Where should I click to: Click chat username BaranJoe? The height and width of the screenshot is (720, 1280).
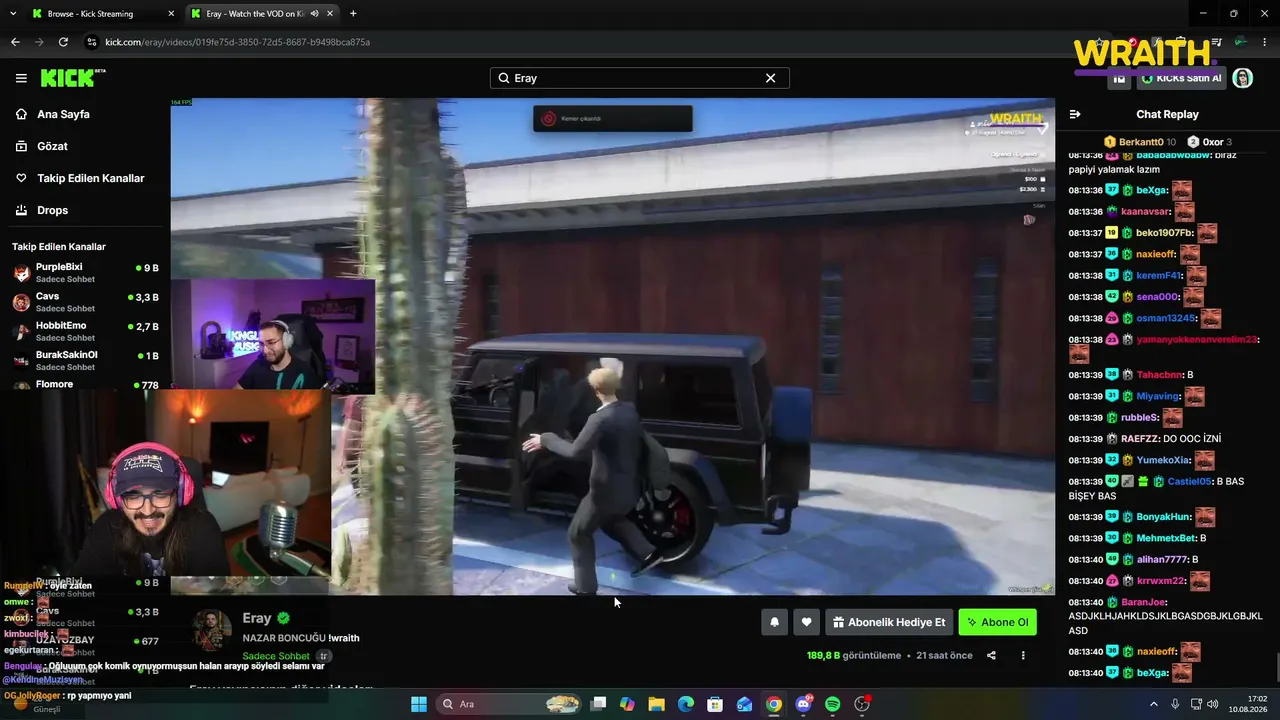tap(1143, 602)
